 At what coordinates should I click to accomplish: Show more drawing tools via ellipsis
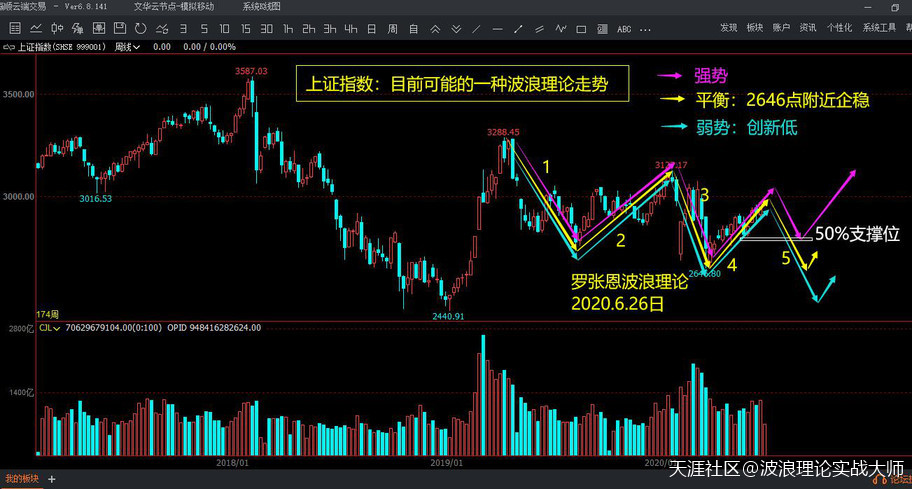(645, 30)
